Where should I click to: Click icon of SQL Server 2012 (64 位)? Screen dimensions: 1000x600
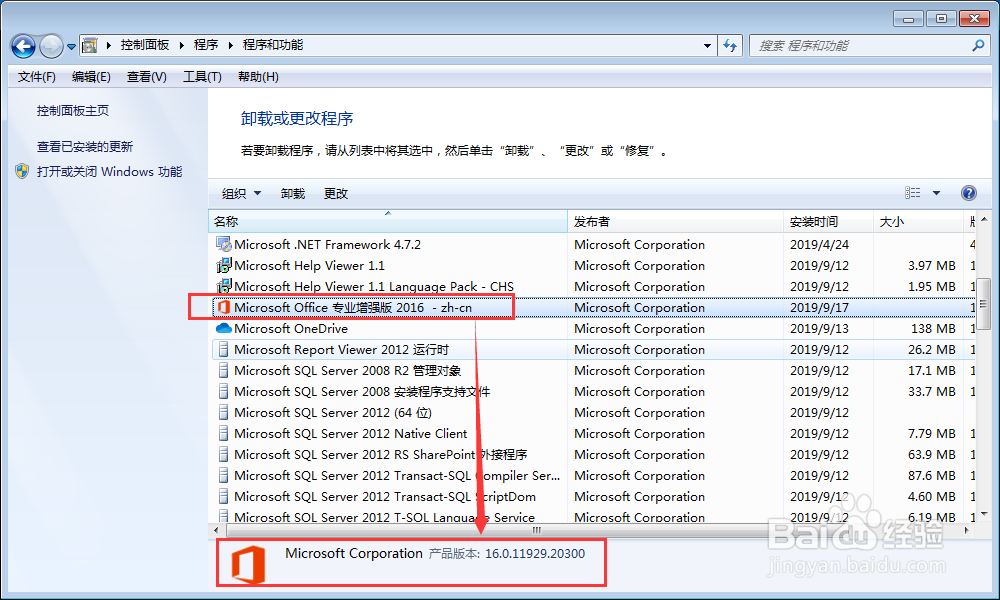(x=223, y=413)
